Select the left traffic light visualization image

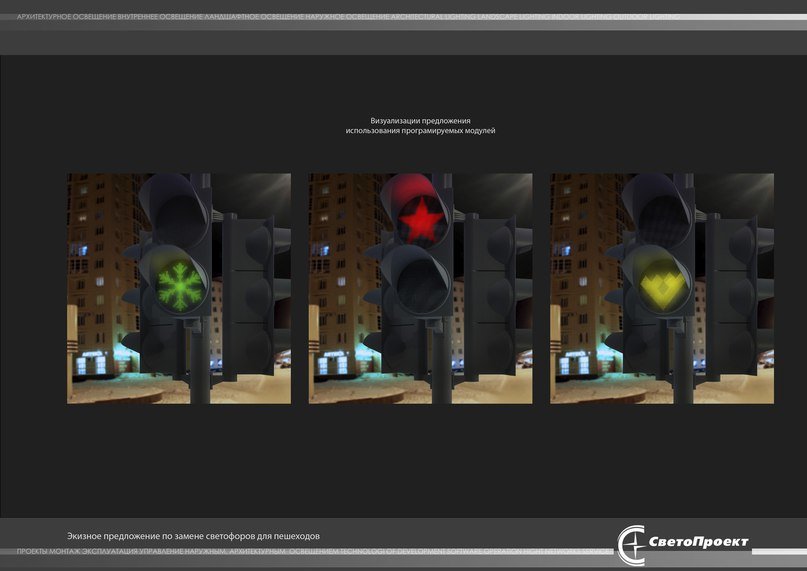[179, 288]
